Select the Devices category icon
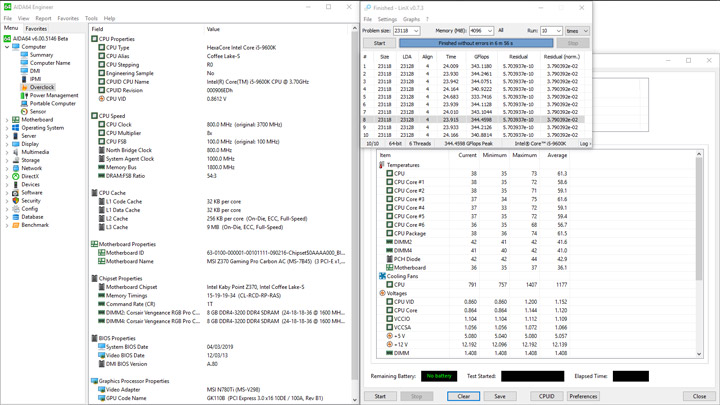Image resolution: width=720 pixels, height=405 pixels. [x=16, y=185]
